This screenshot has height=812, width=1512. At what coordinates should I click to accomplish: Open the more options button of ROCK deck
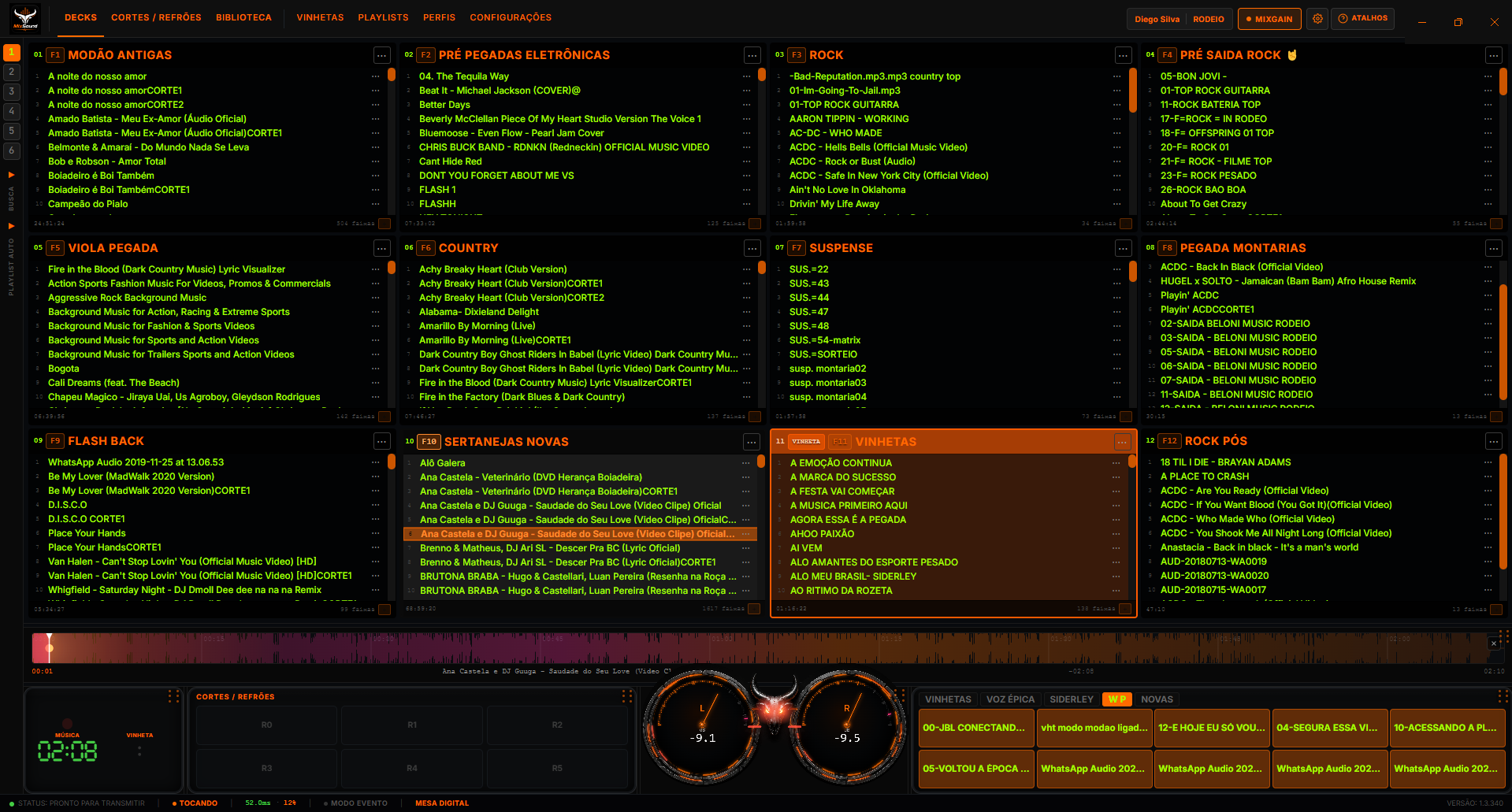click(x=1124, y=55)
